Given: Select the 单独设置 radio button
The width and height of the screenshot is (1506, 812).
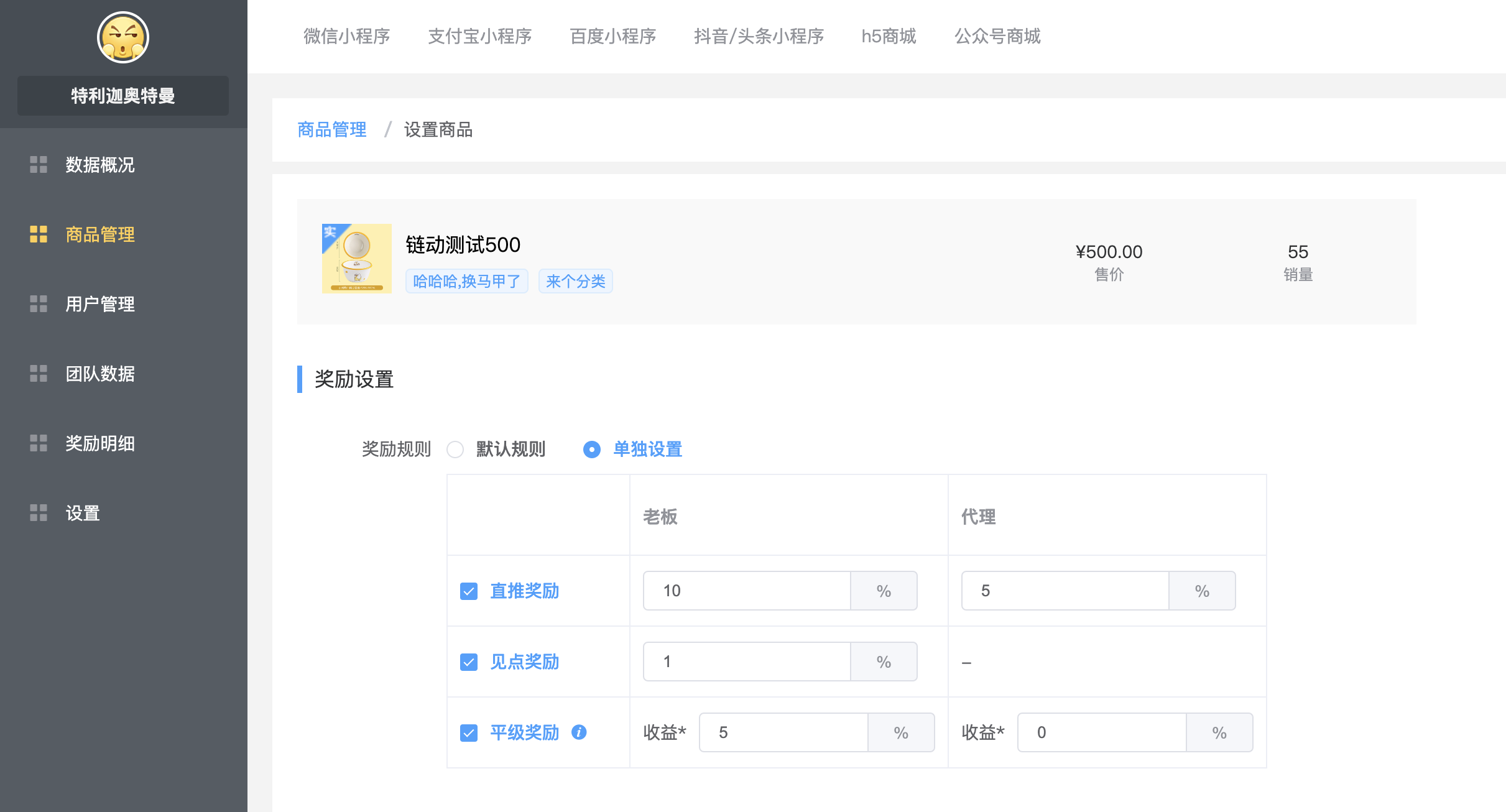Looking at the screenshot, I should 592,449.
